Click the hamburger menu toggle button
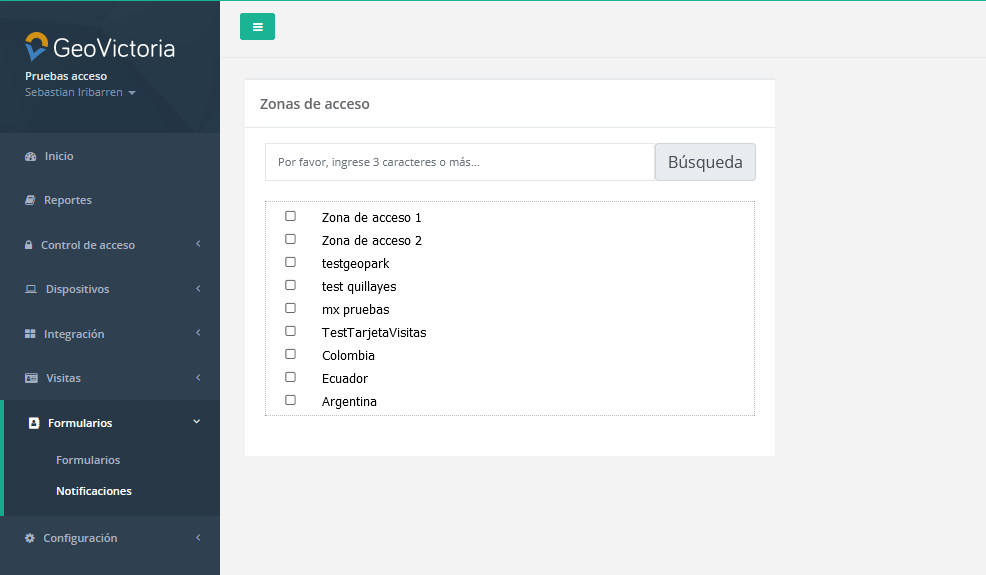The image size is (986, 575). click(257, 27)
